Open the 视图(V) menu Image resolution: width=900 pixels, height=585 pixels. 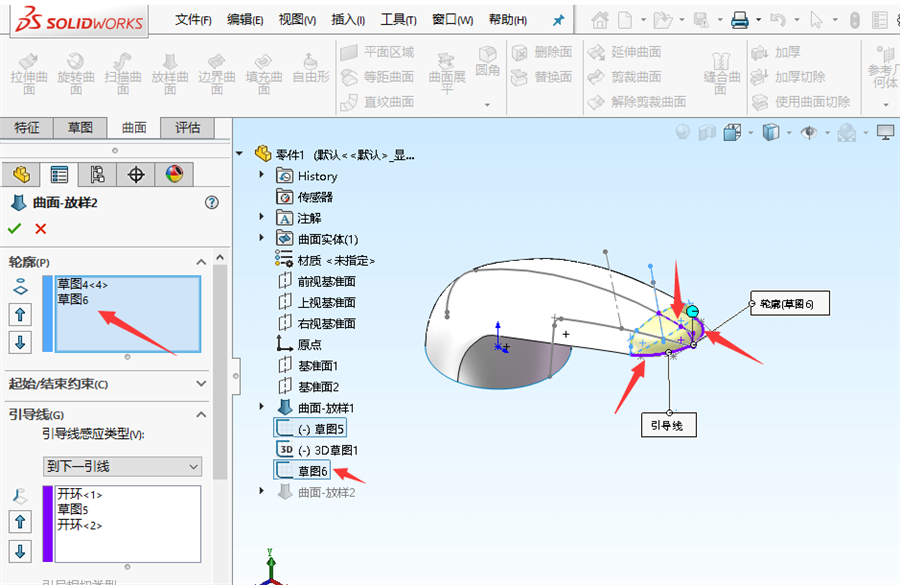click(x=297, y=20)
